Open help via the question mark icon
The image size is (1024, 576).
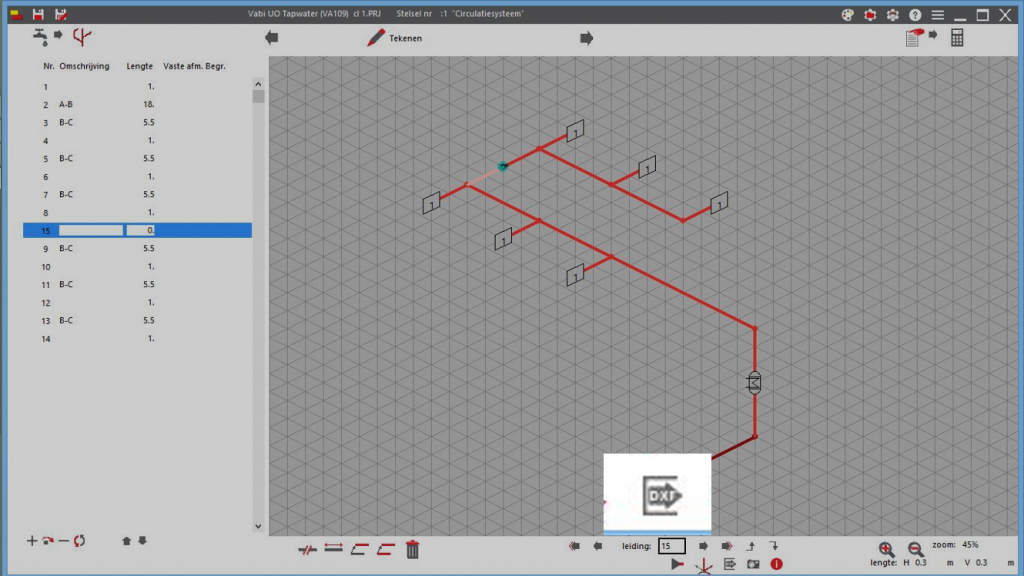[915, 14]
